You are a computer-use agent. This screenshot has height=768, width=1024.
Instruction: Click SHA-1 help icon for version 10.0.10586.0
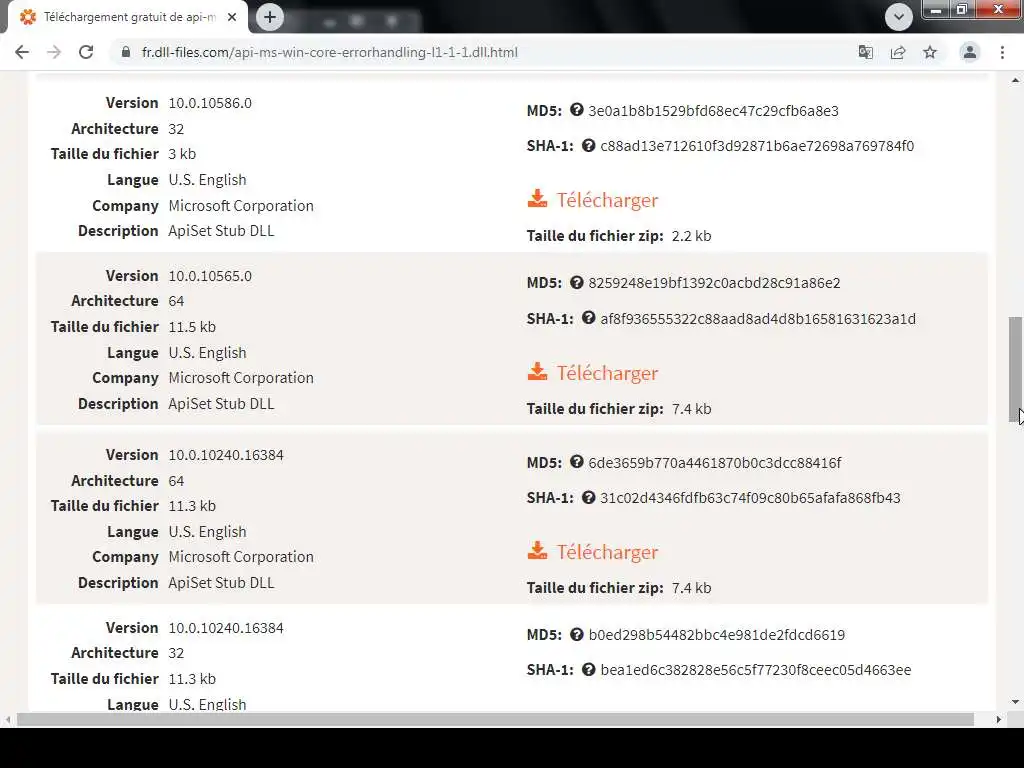(588, 145)
